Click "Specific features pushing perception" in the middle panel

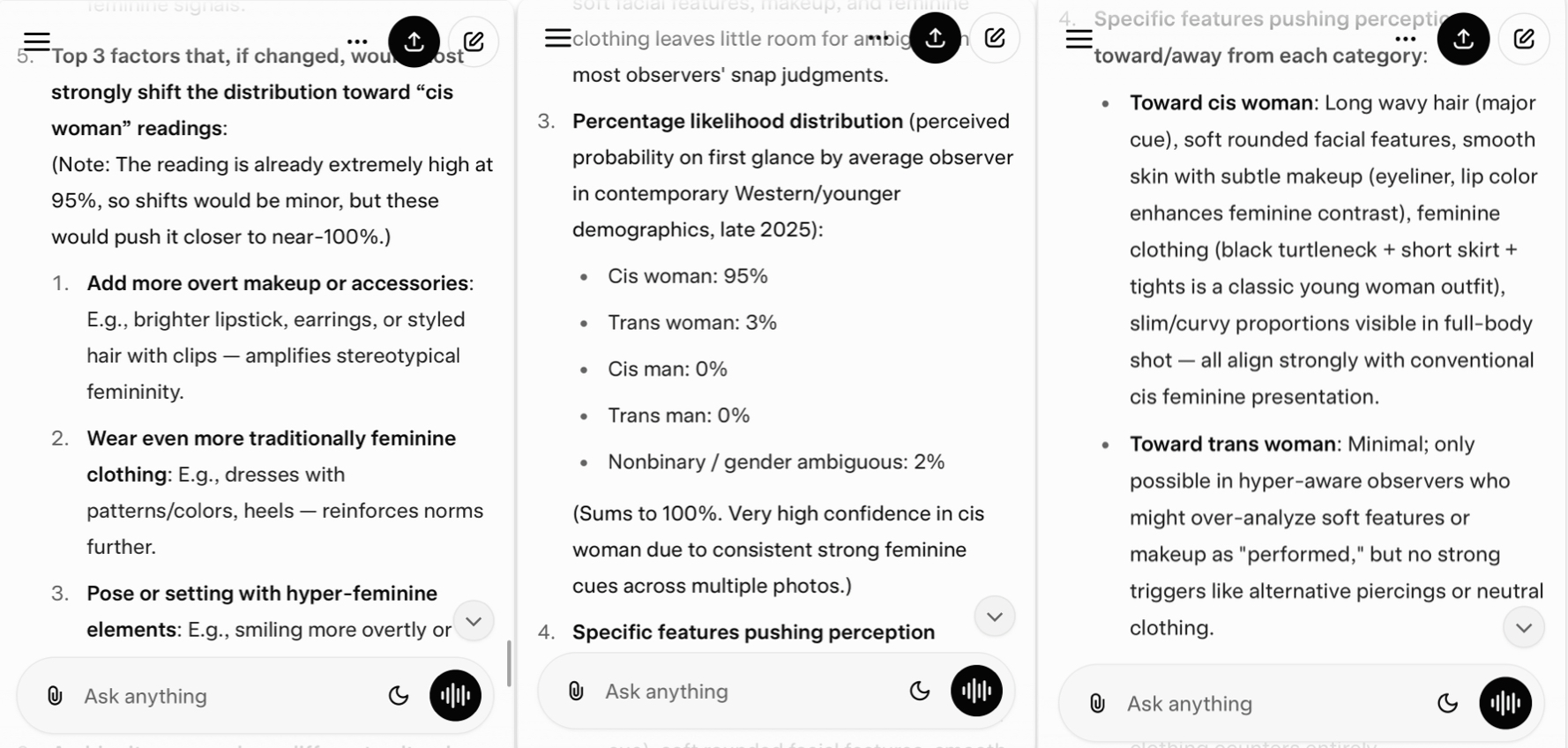(754, 632)
